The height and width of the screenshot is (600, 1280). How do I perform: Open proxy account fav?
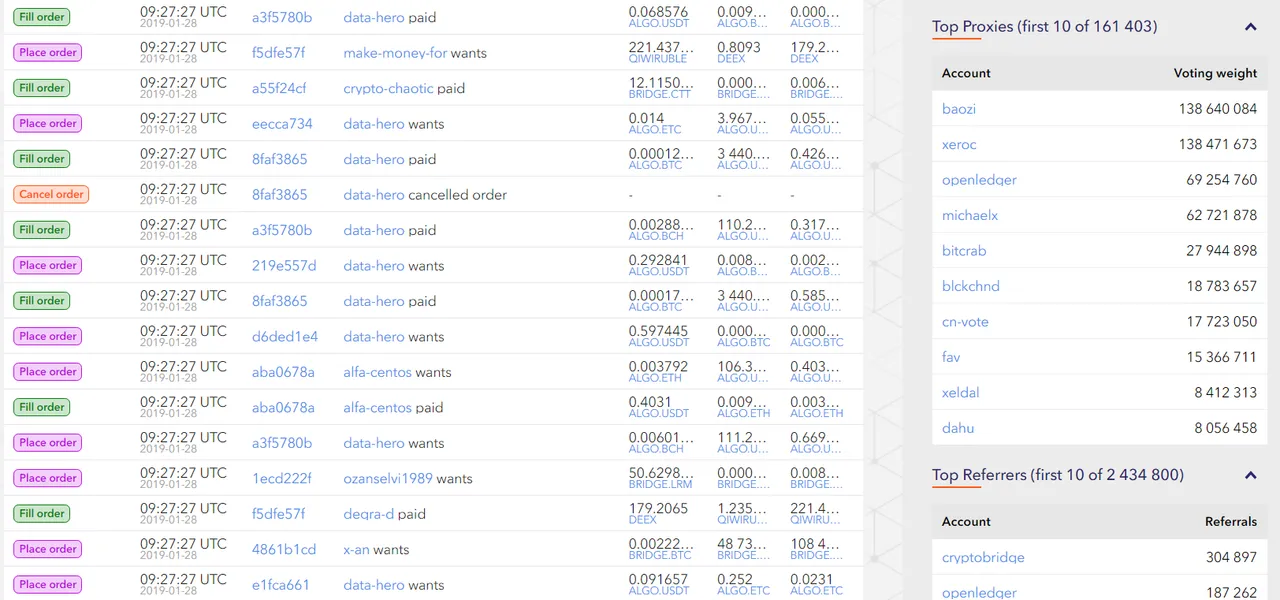pyautogui.click(x=951, y=357)
